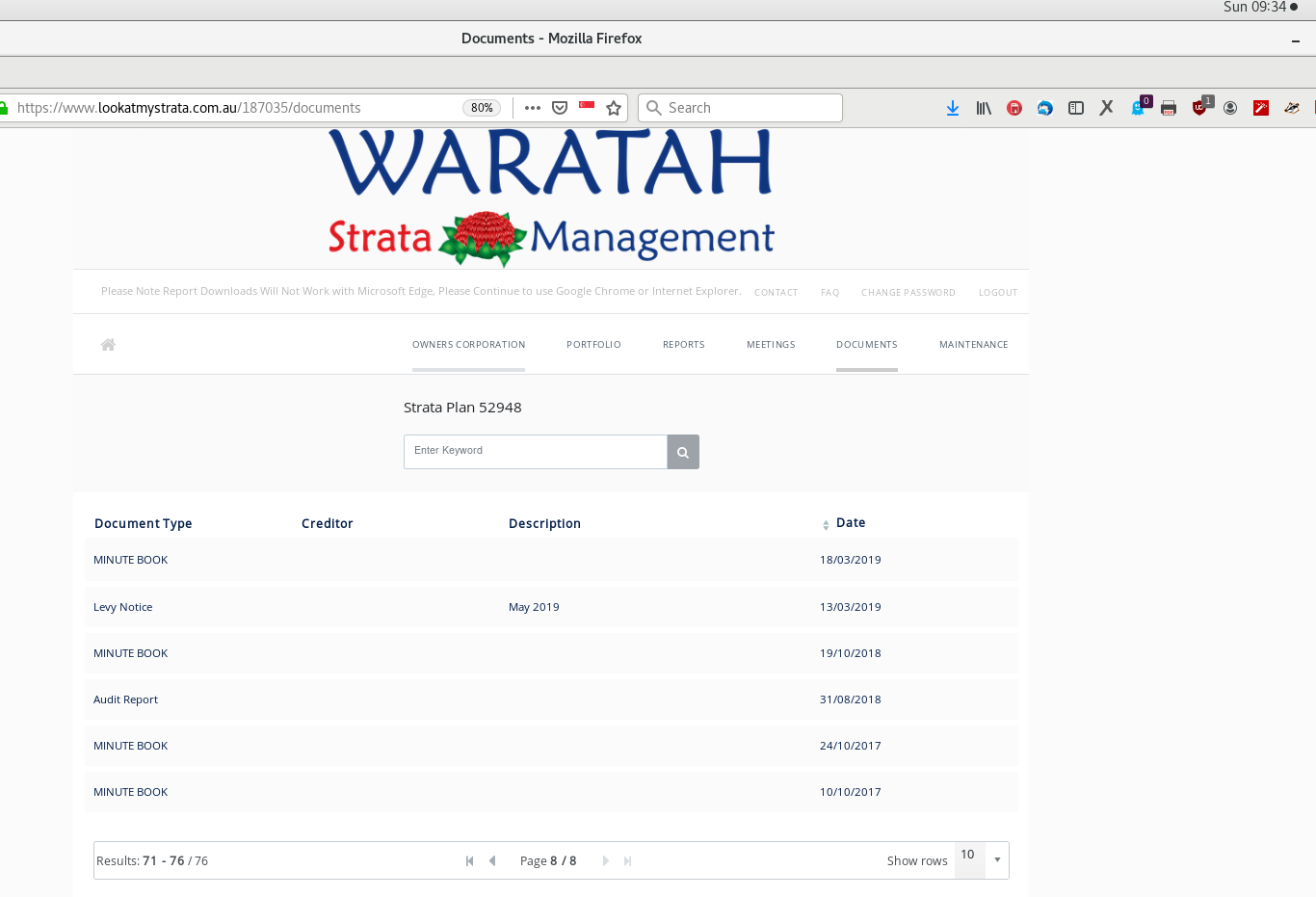This screenshot has width=1316, height=897.
Task: Click the Change Password link
Action: (908, 293)
